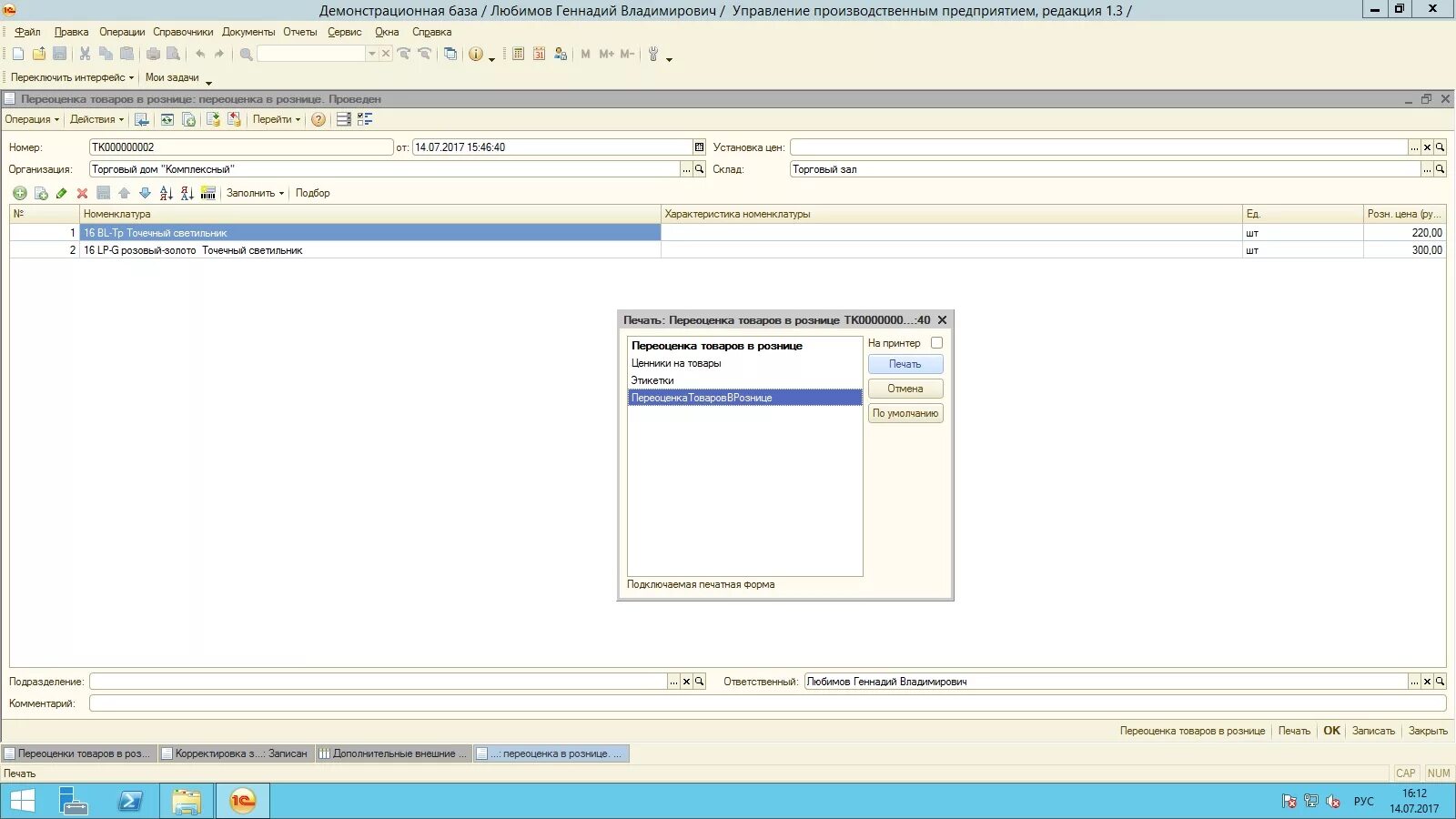The image size is (1456, 819).
Task: Click the question mark help icon in document toolbar
Action: click(318, 119)
